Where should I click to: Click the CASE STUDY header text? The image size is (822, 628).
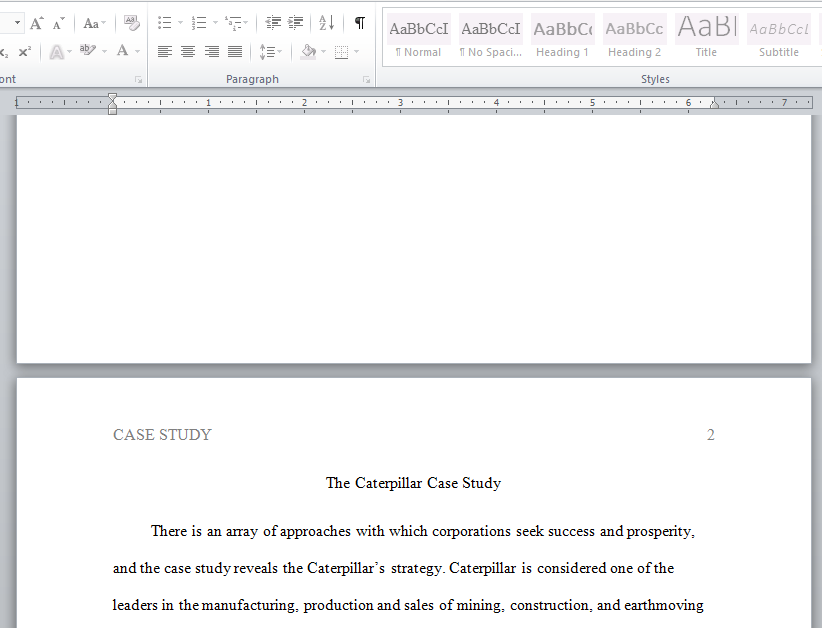[162, 435]
